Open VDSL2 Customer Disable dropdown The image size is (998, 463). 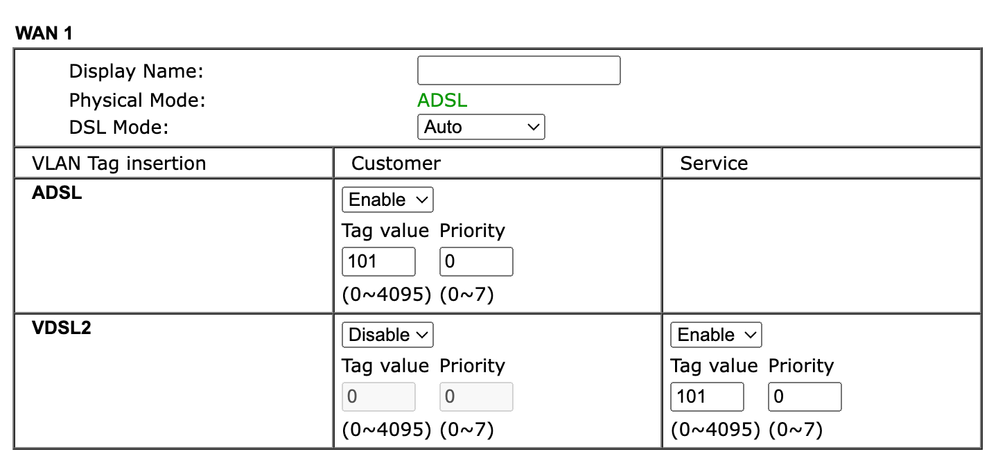coord(387,335)
